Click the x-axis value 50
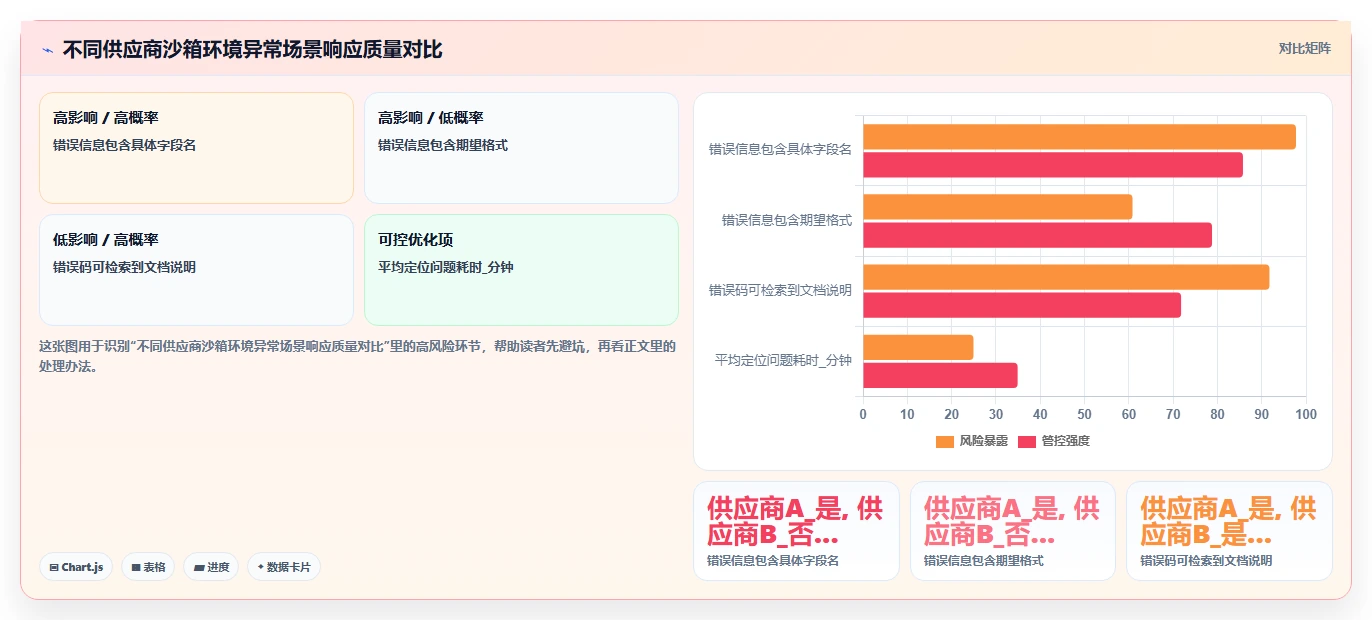 (x=1084, y=414)
